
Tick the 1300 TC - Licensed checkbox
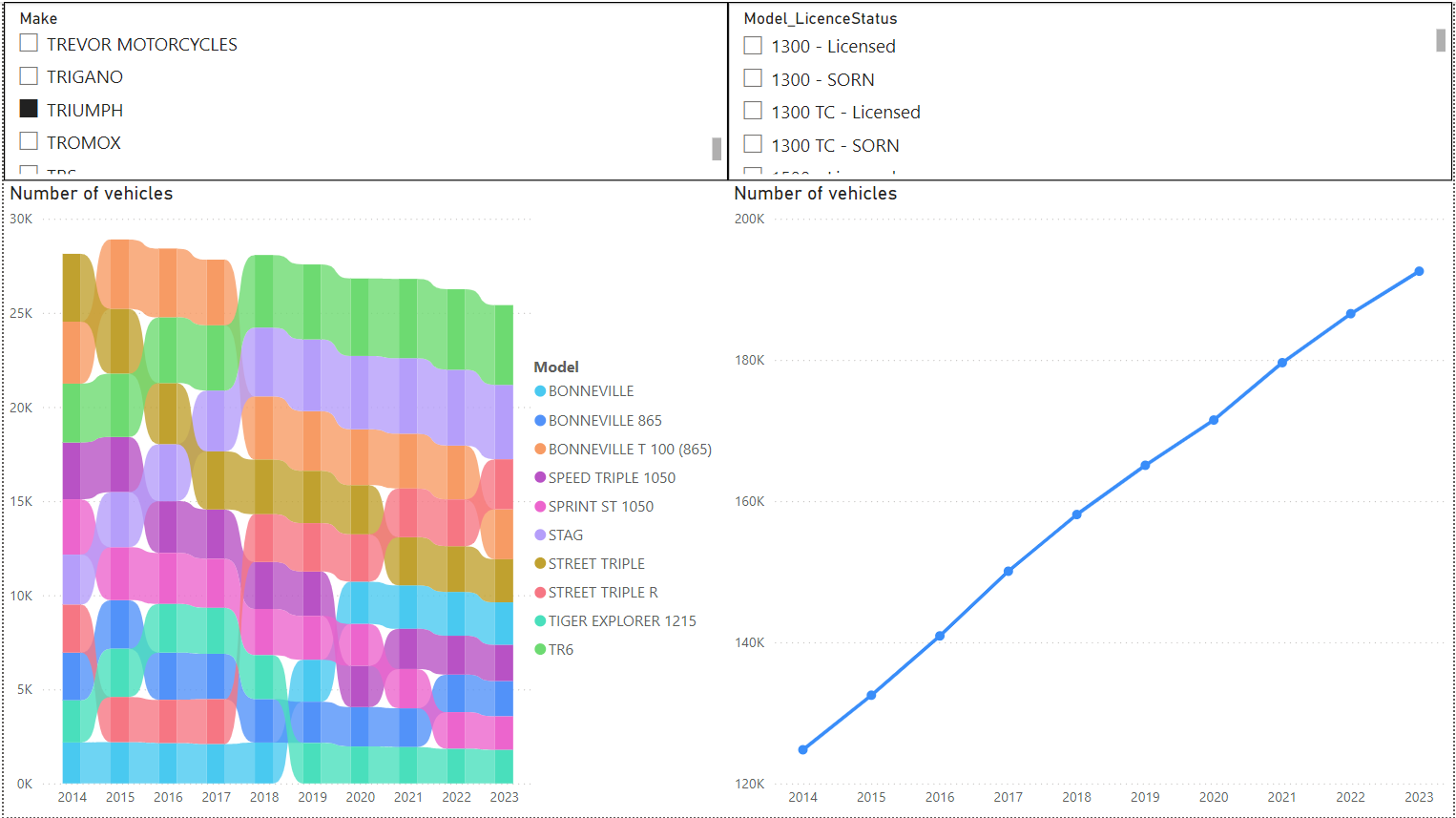click(x=753, y=111)
